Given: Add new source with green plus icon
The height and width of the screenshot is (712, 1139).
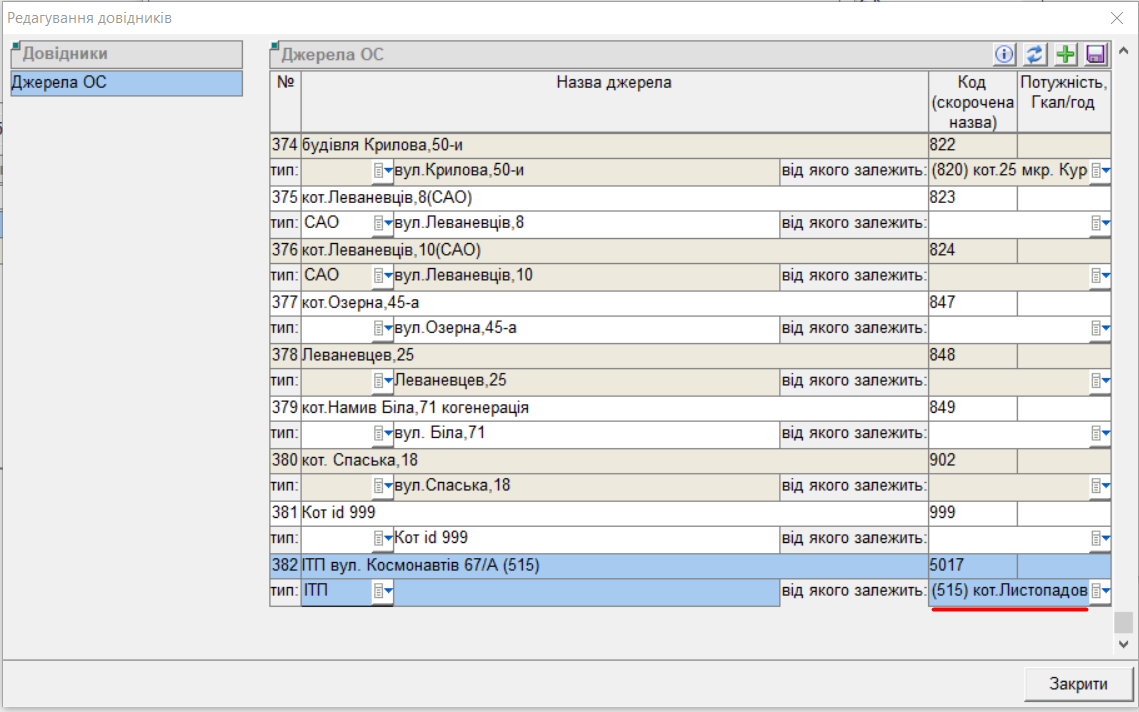Looking at the screenshot, I should click(1066, 55).
